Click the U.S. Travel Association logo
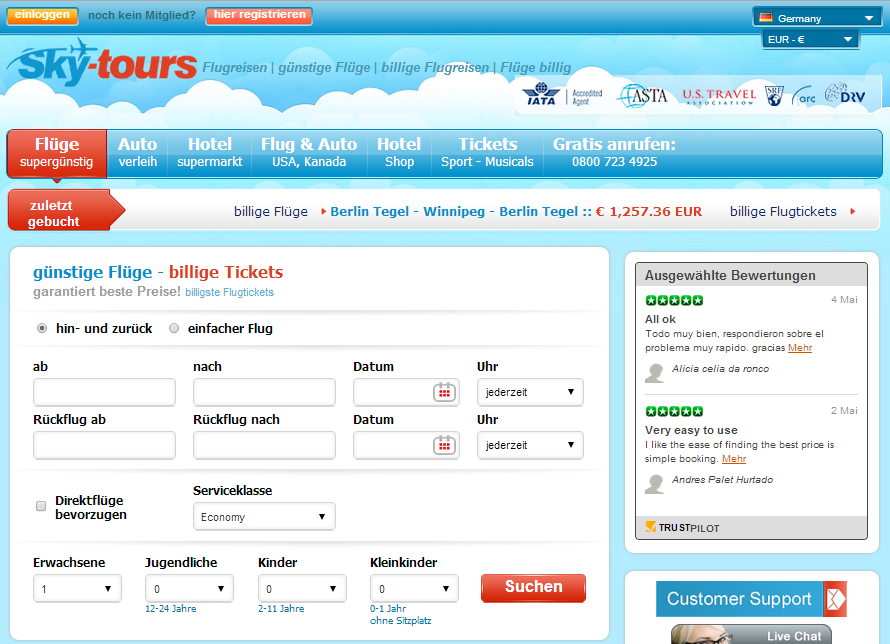Viewport: 890px width, 644px height. tap(719, 97)
